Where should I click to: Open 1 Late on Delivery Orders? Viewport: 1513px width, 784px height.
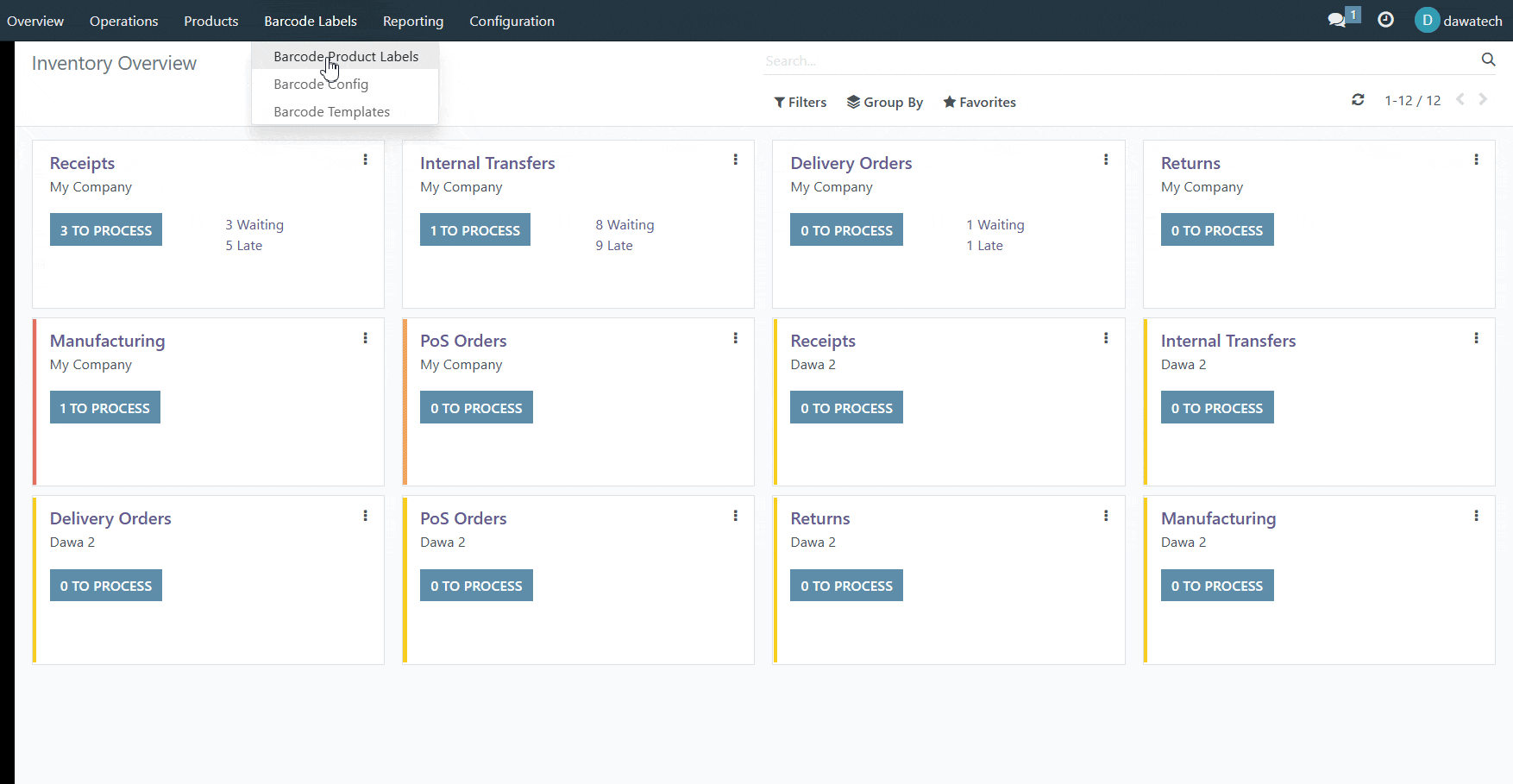click(x=984, y=245)
